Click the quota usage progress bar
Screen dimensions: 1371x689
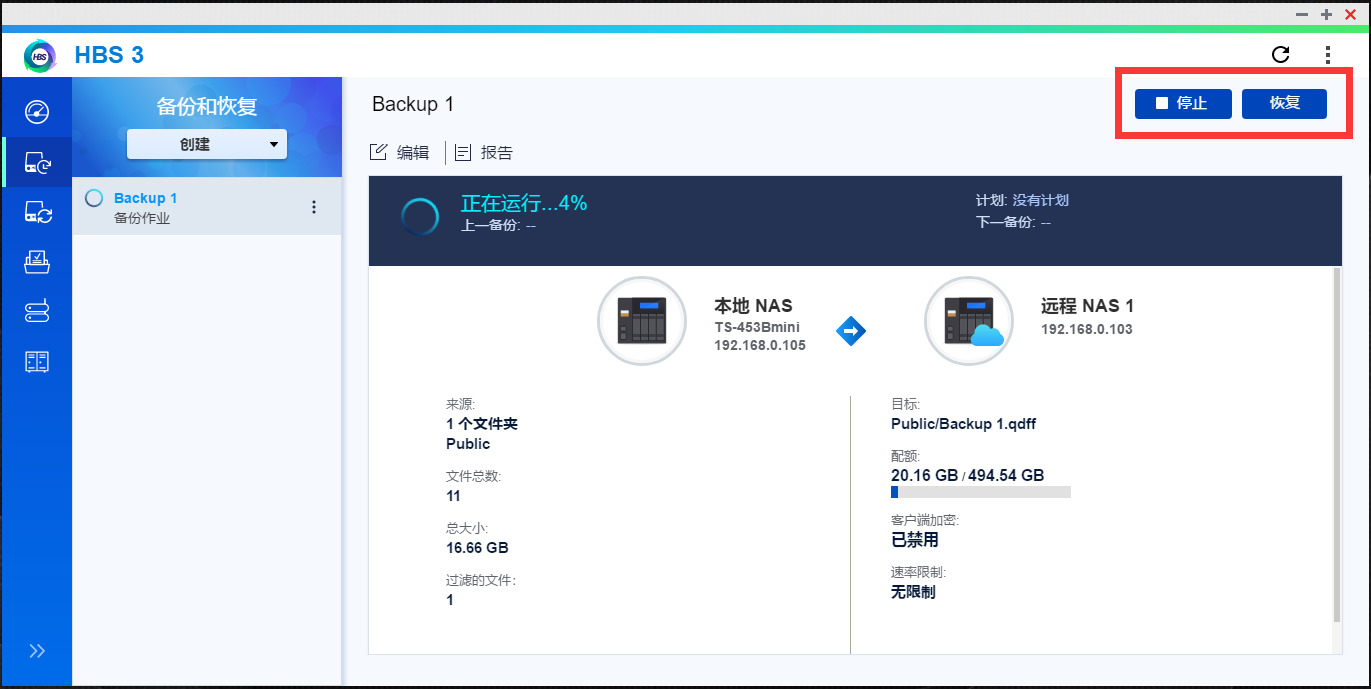click(981, 491)
